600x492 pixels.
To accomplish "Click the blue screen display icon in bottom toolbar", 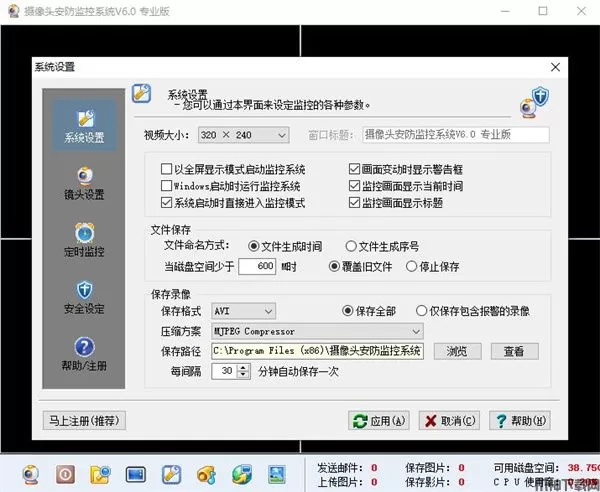I will [136, 475].
